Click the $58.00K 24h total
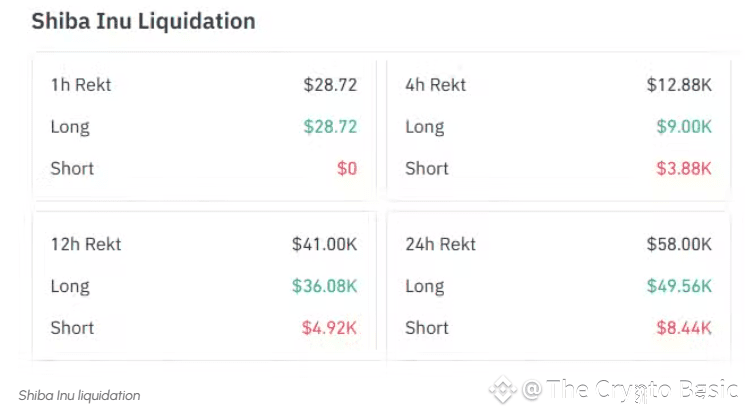Viewport: 746px width, 415px height. pyautogui.click(x=679, y=244)
